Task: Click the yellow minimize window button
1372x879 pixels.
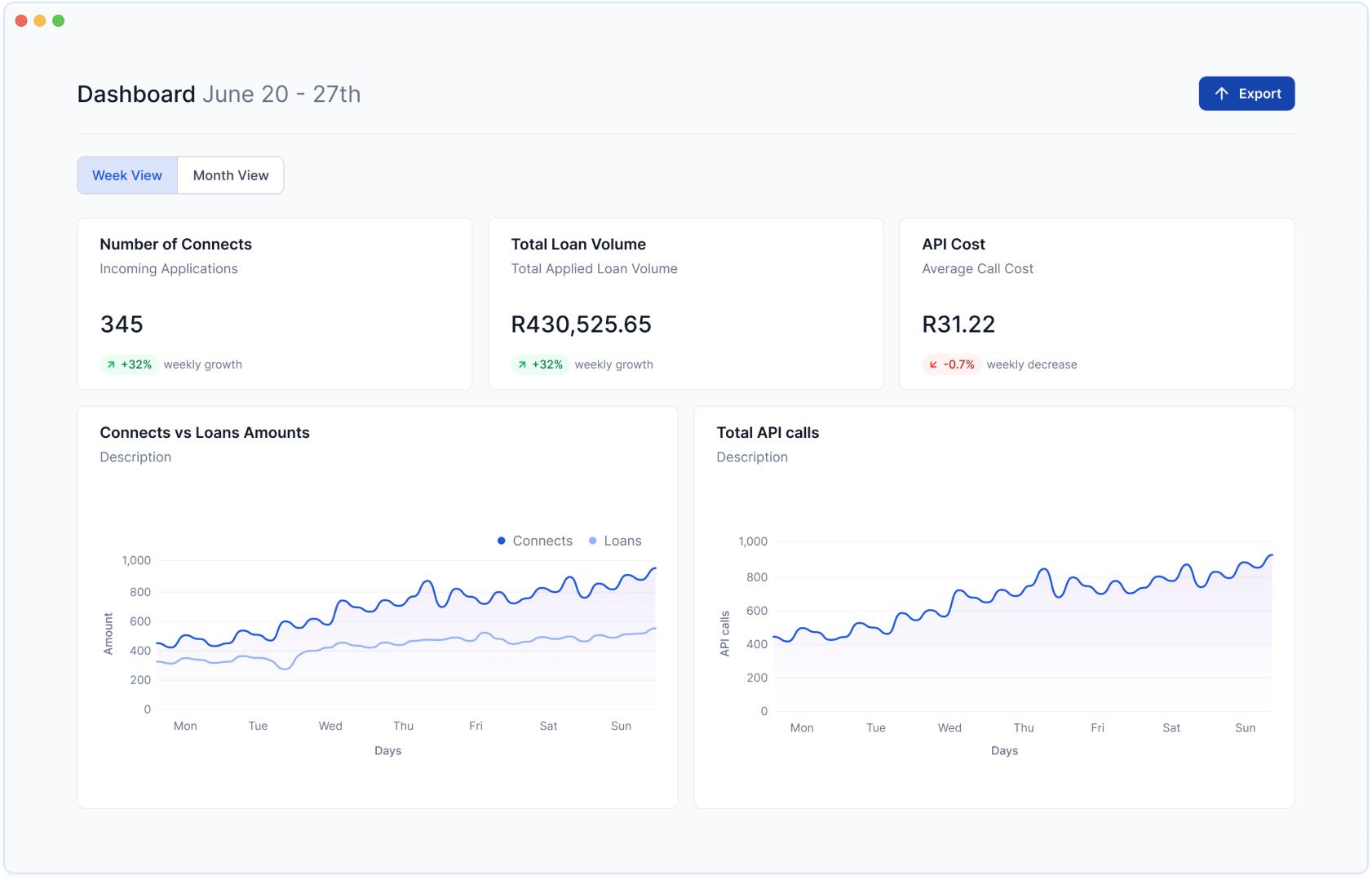Action: pyautogui.click(x=40, y=20)
